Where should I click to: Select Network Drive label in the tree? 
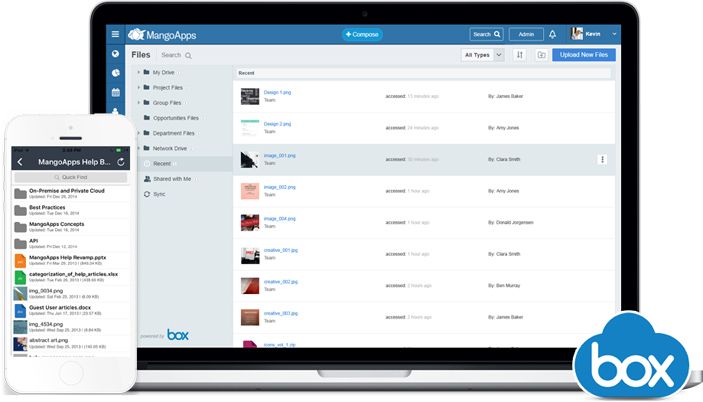[169, 148]
